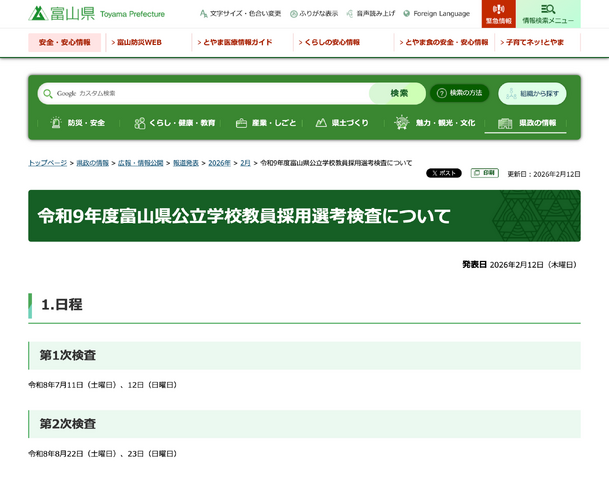
Task: Click the mountain icon for 県土づくり
Action: [321, 123]
